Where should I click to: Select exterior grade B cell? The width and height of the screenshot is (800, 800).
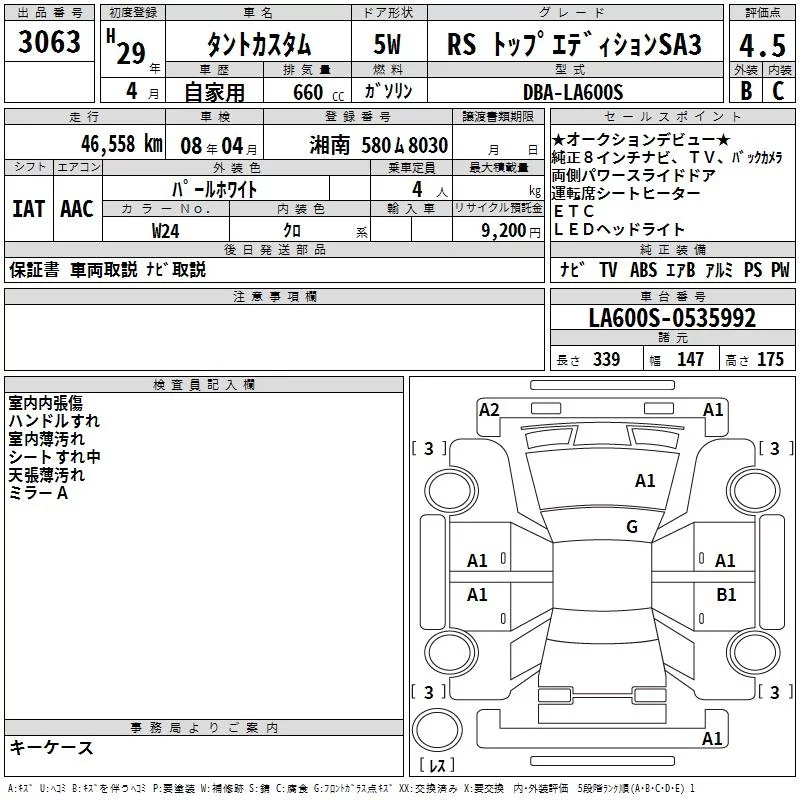tap(745, 91)
